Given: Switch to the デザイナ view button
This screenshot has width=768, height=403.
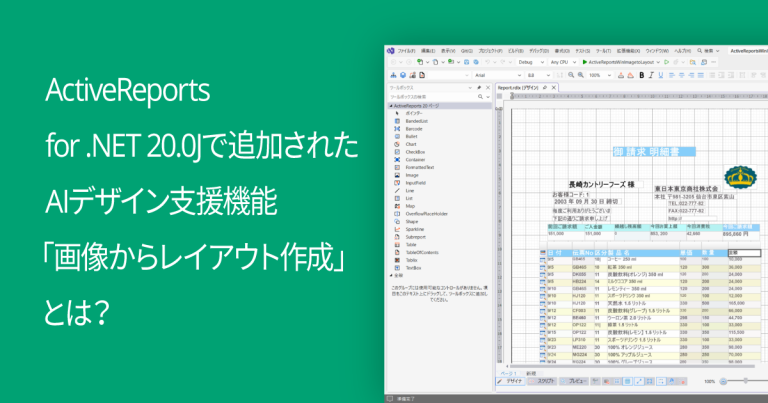Looking at the screenshot, I should click(x=510, y=381).
